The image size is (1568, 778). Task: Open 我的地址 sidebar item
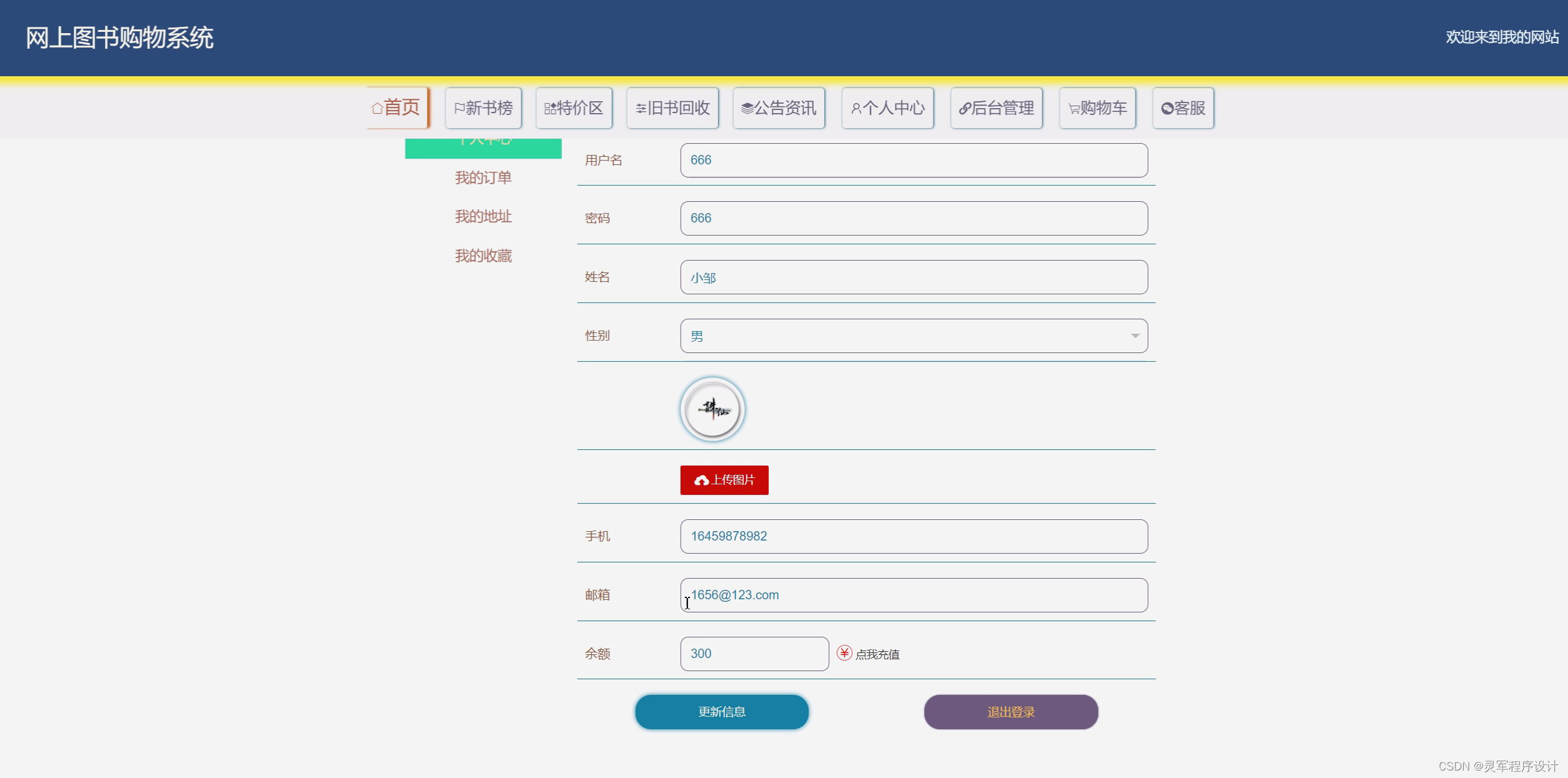483,217
